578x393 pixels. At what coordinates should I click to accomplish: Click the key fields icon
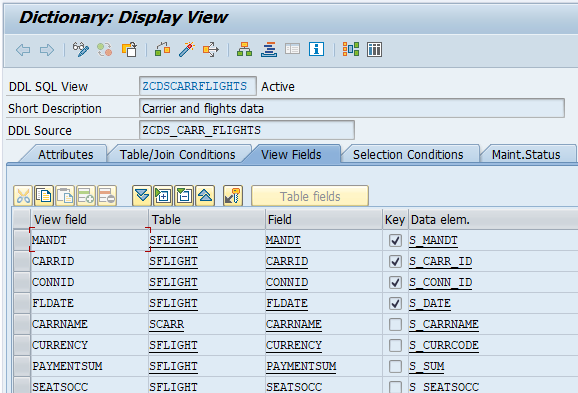233,196
